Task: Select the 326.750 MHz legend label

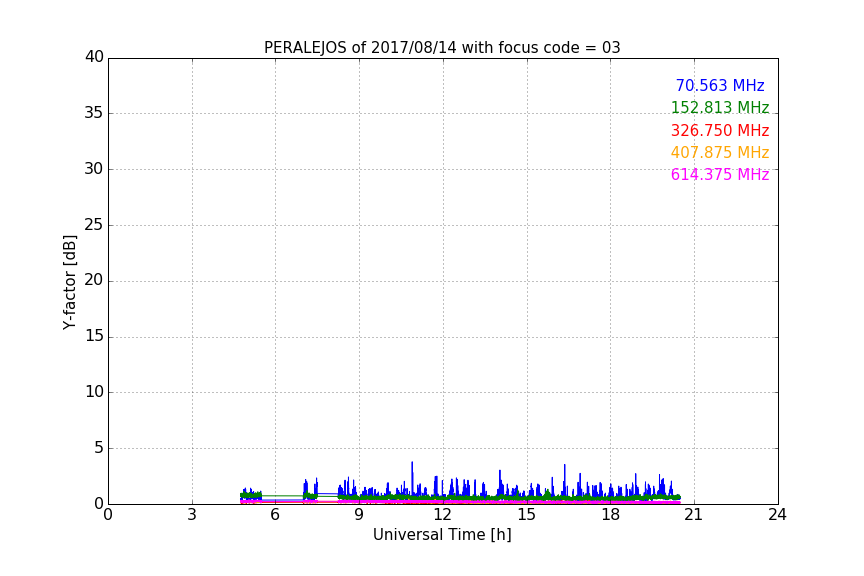Action: (x=720, y=130)
